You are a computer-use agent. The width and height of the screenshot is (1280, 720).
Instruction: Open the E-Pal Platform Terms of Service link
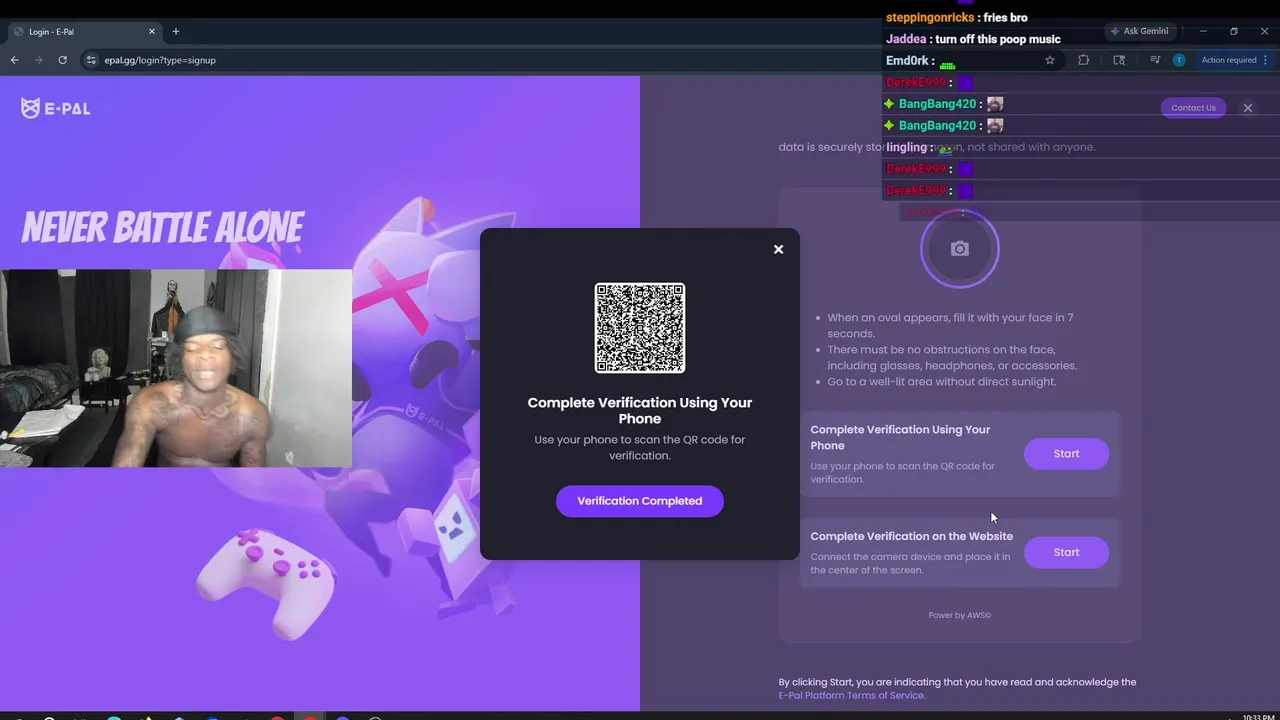pos(852,695)
